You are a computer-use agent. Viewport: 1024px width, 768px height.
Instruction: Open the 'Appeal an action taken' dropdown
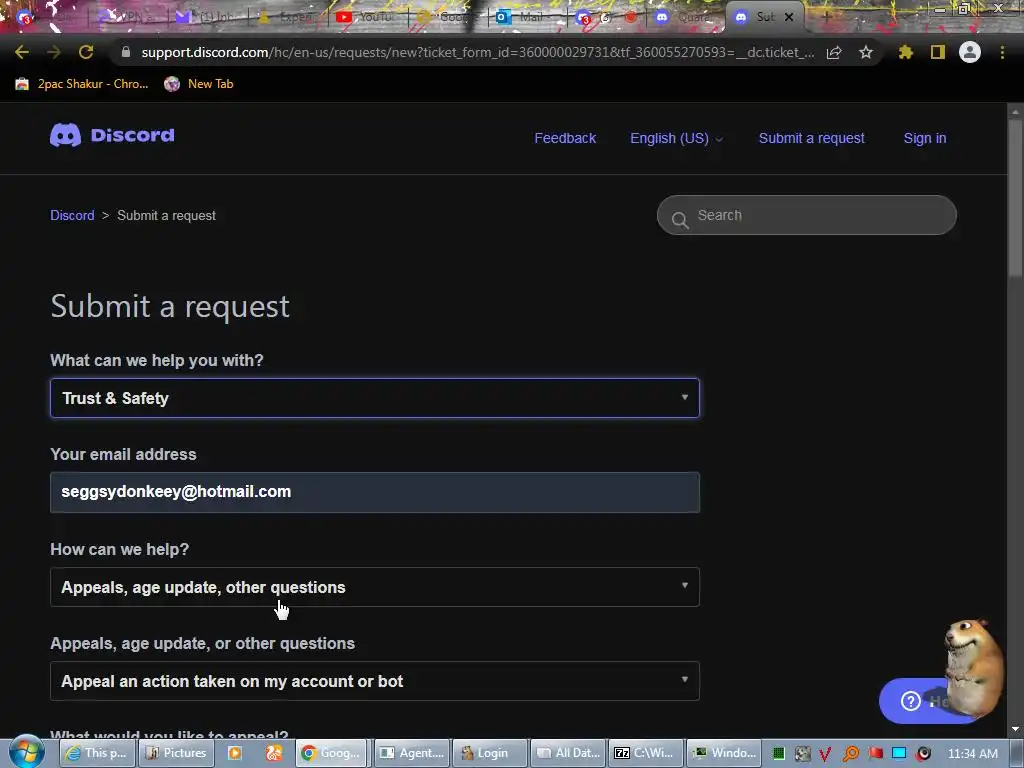point(375,681)
